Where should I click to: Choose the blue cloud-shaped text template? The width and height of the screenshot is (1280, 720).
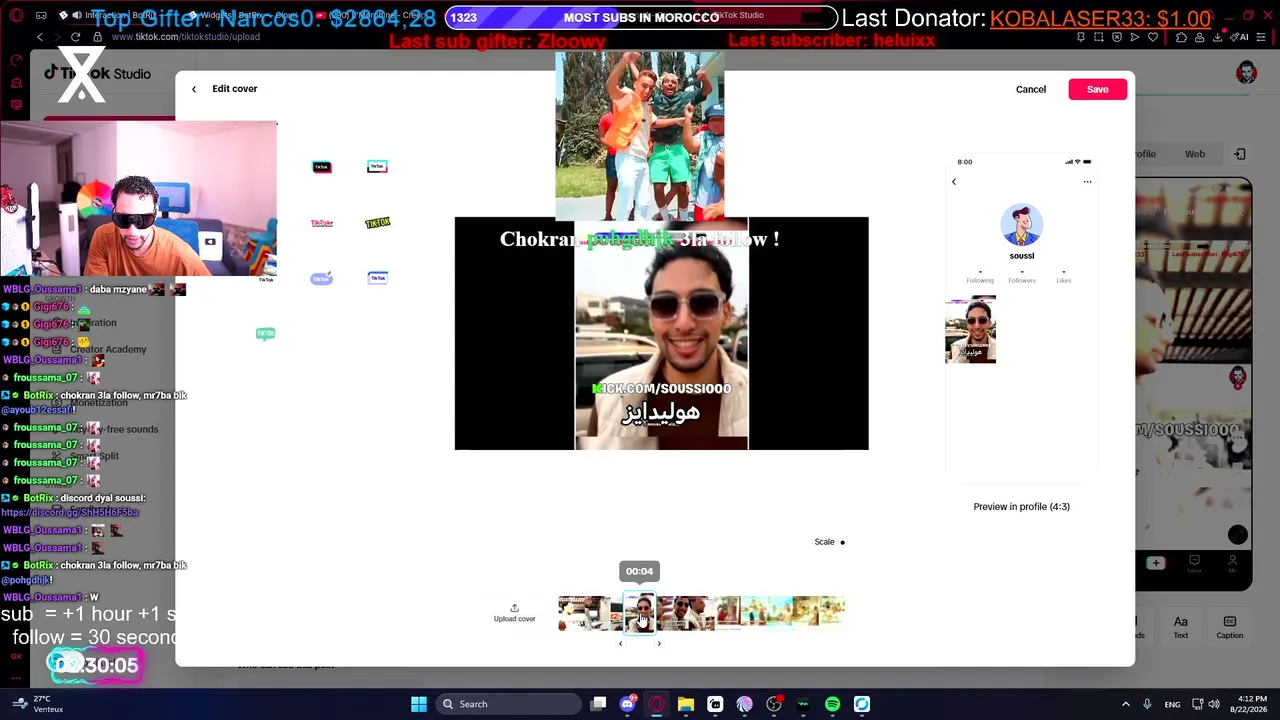click(x=321, y=279)
